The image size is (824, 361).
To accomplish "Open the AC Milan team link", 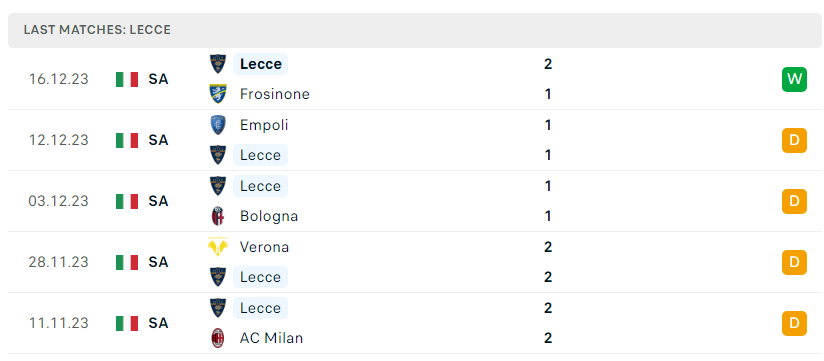I will (271, 338).
